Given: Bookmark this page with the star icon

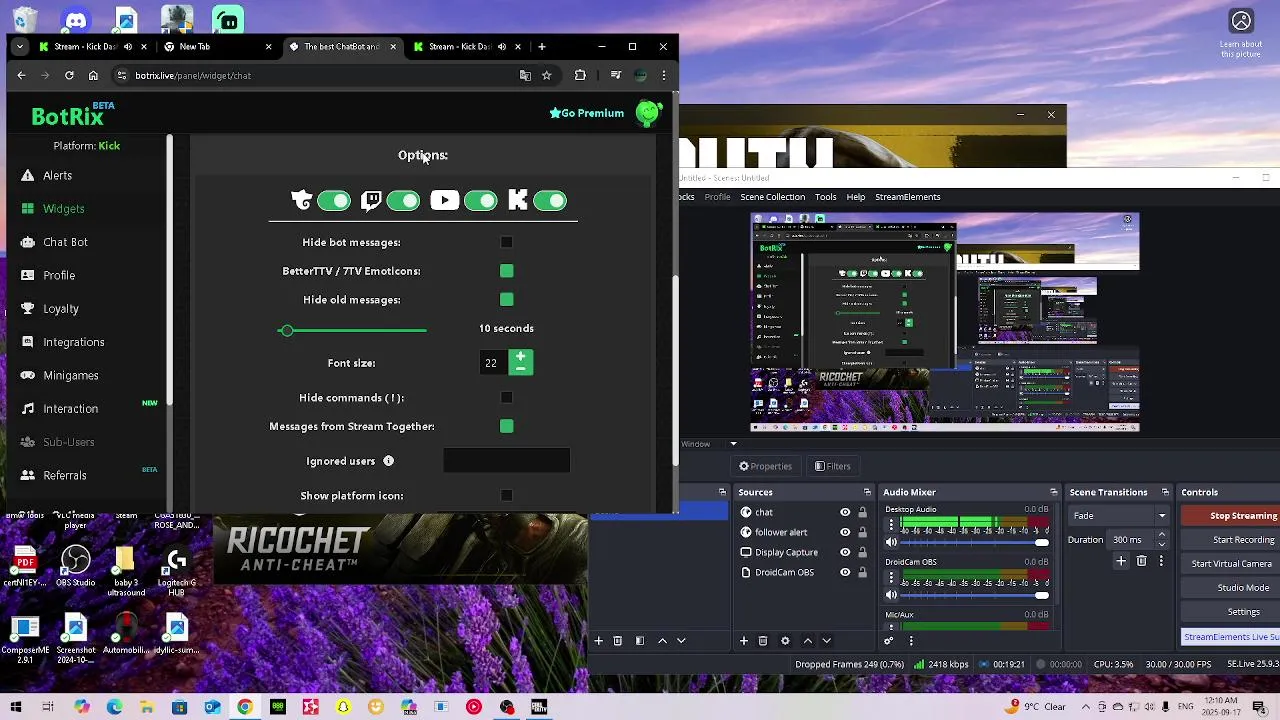Looking at the screenshot, I should click(x=546, y=75).
